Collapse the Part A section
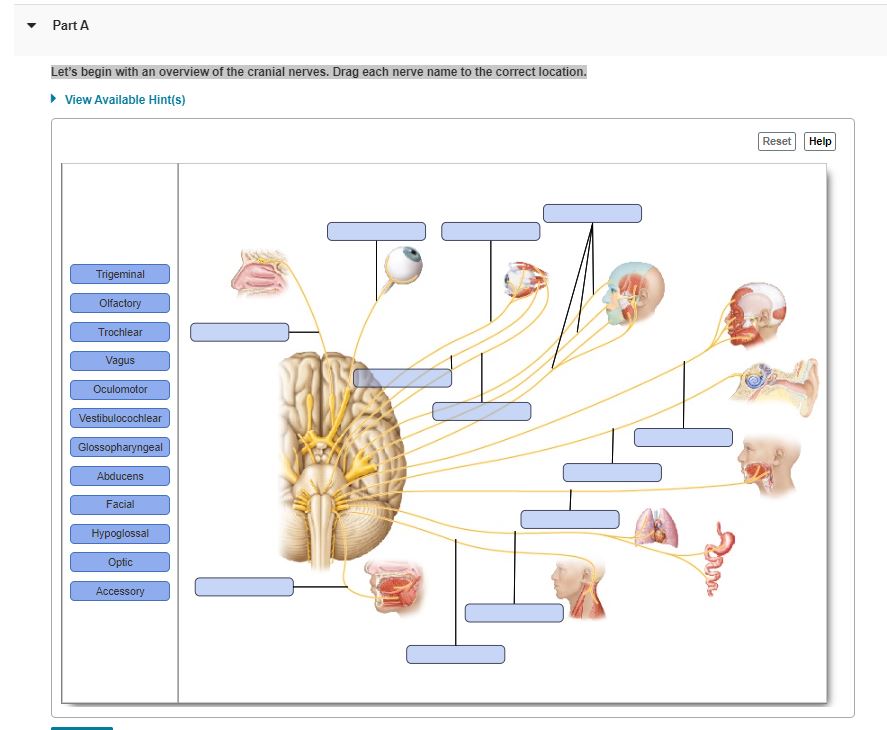Screen dimensions: 887x730 [x=29, y=26]
